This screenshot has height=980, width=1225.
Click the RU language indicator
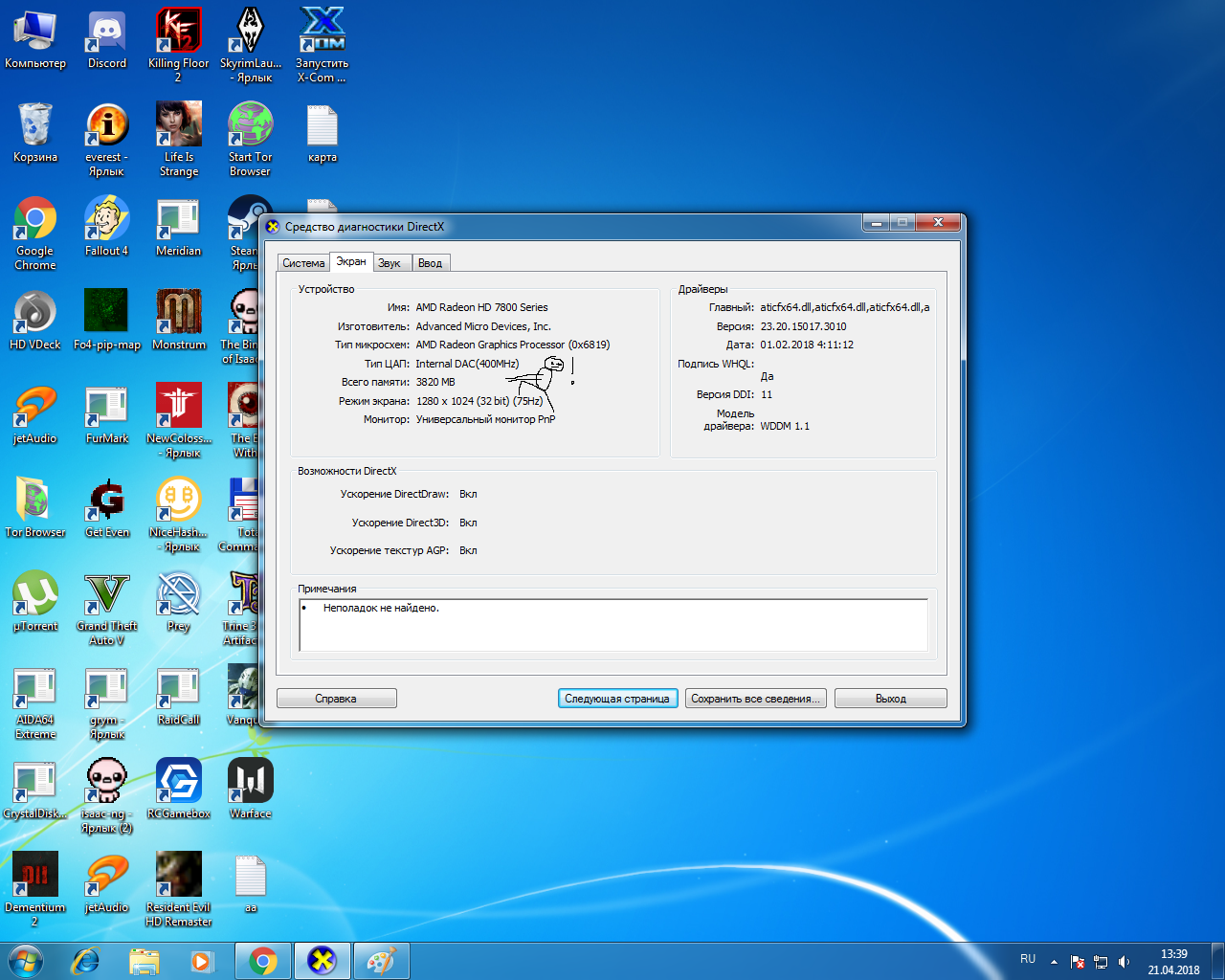[x=1028, y=959]
